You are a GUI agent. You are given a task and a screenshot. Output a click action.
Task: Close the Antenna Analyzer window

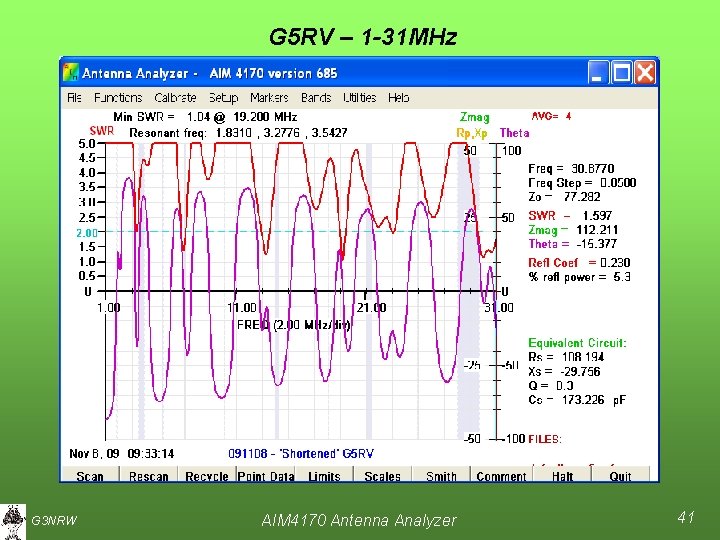pos(645,73)
